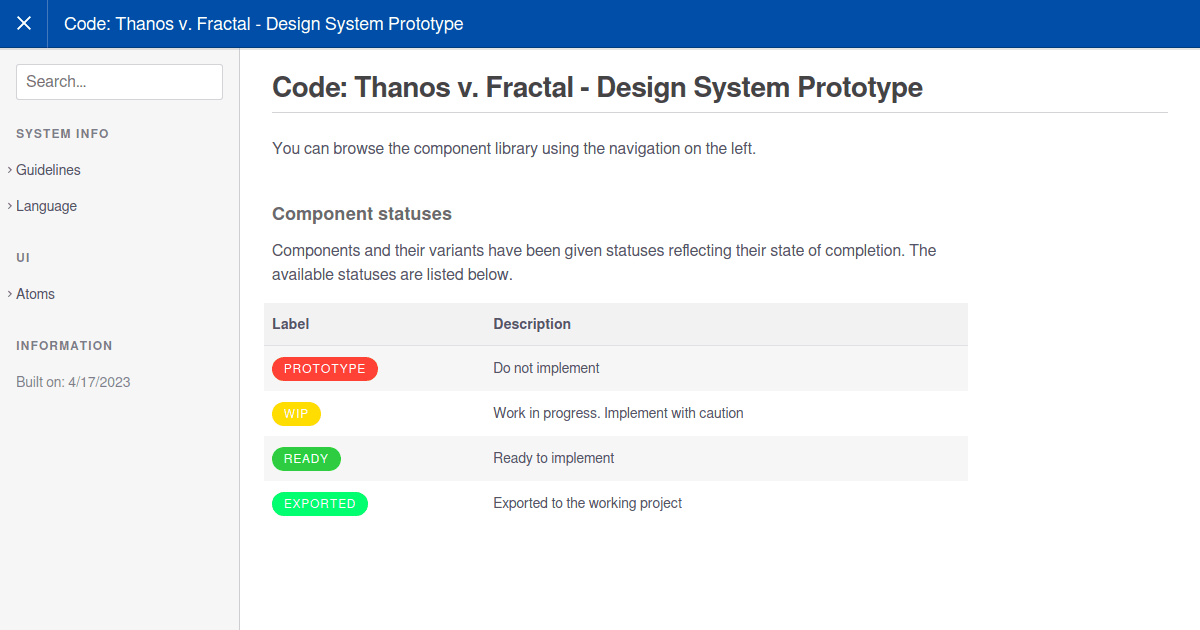
Task: Open the Guidelines navigation item
Action: 48,170
